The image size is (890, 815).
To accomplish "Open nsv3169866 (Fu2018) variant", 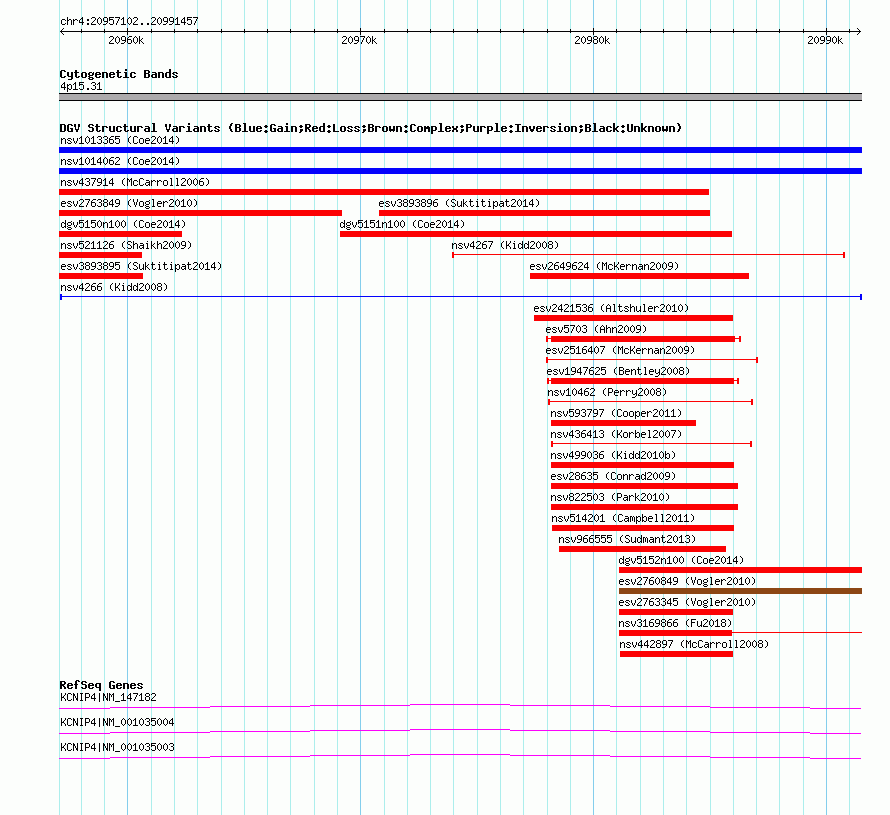I will click(x=740, y=632).
